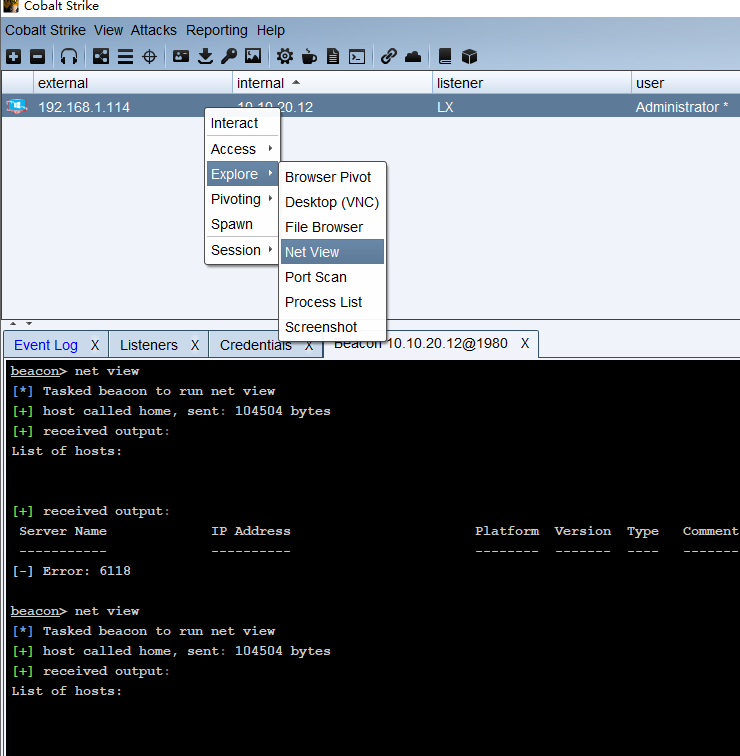Click the cloud icon to manage web server
740x756 pixels.
(x=413, y=57)
